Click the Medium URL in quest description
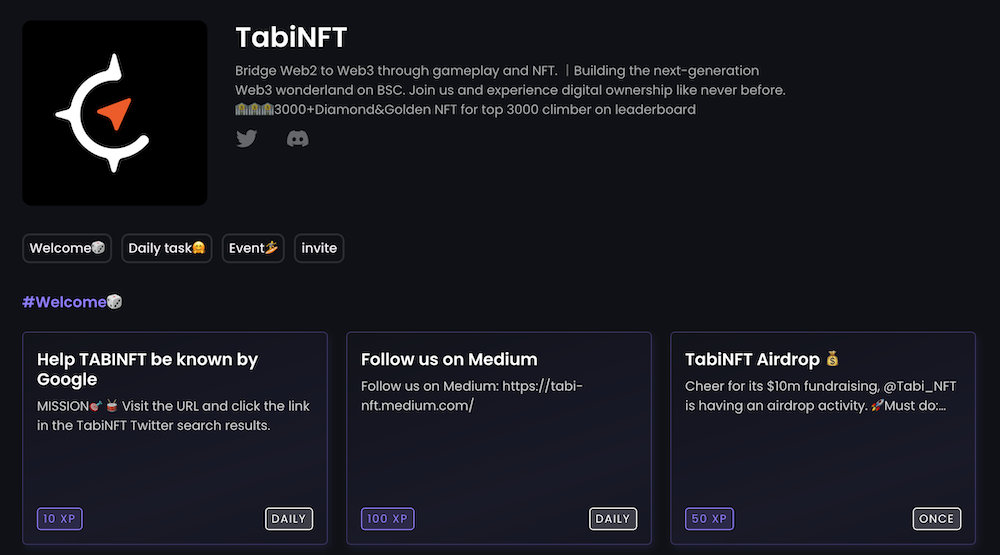Image resolution: width=1000 pixels, height=555 pixels. click(x=471, y=396)
